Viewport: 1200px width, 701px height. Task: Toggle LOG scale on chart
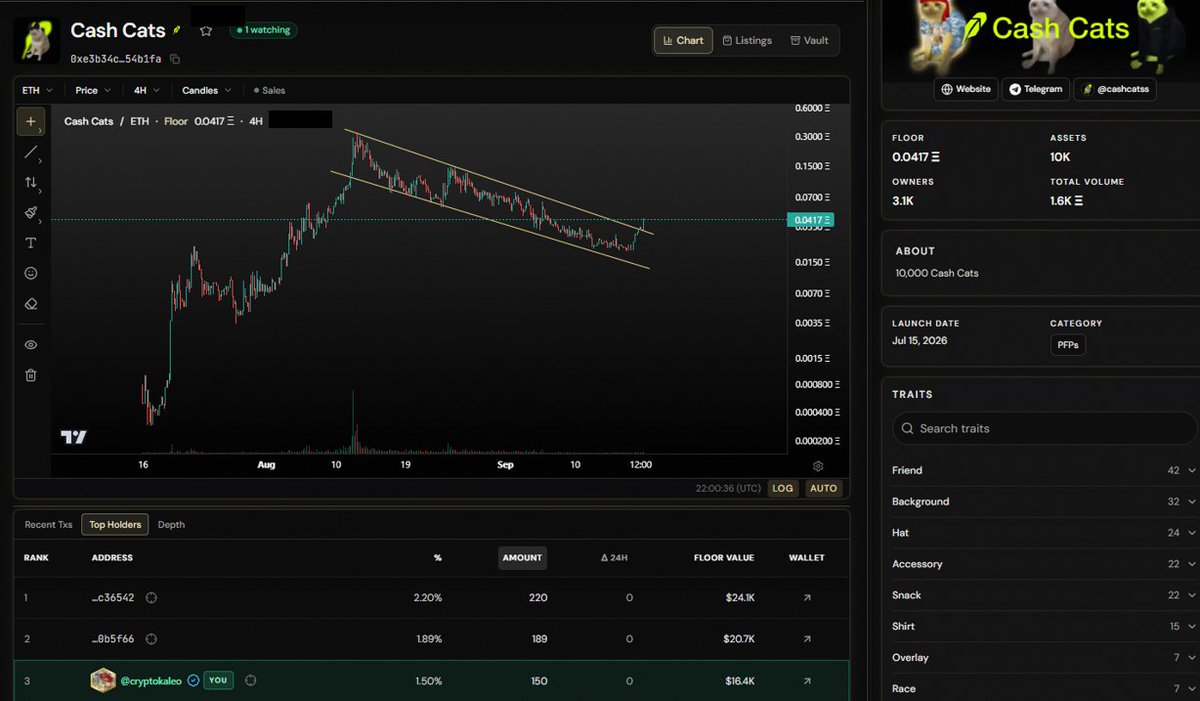(783, 488)
